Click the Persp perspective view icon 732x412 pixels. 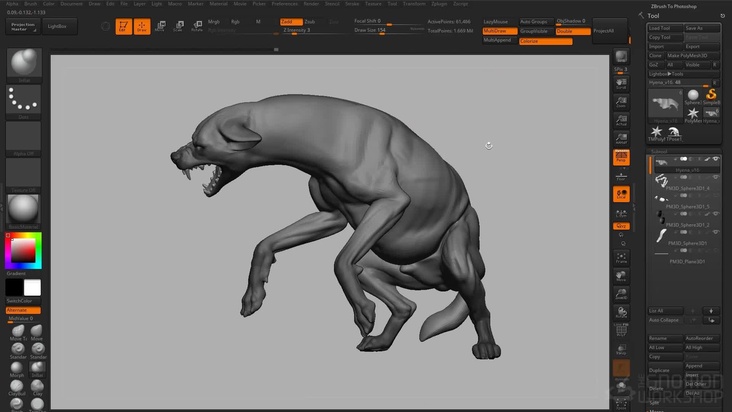(621, 159)
